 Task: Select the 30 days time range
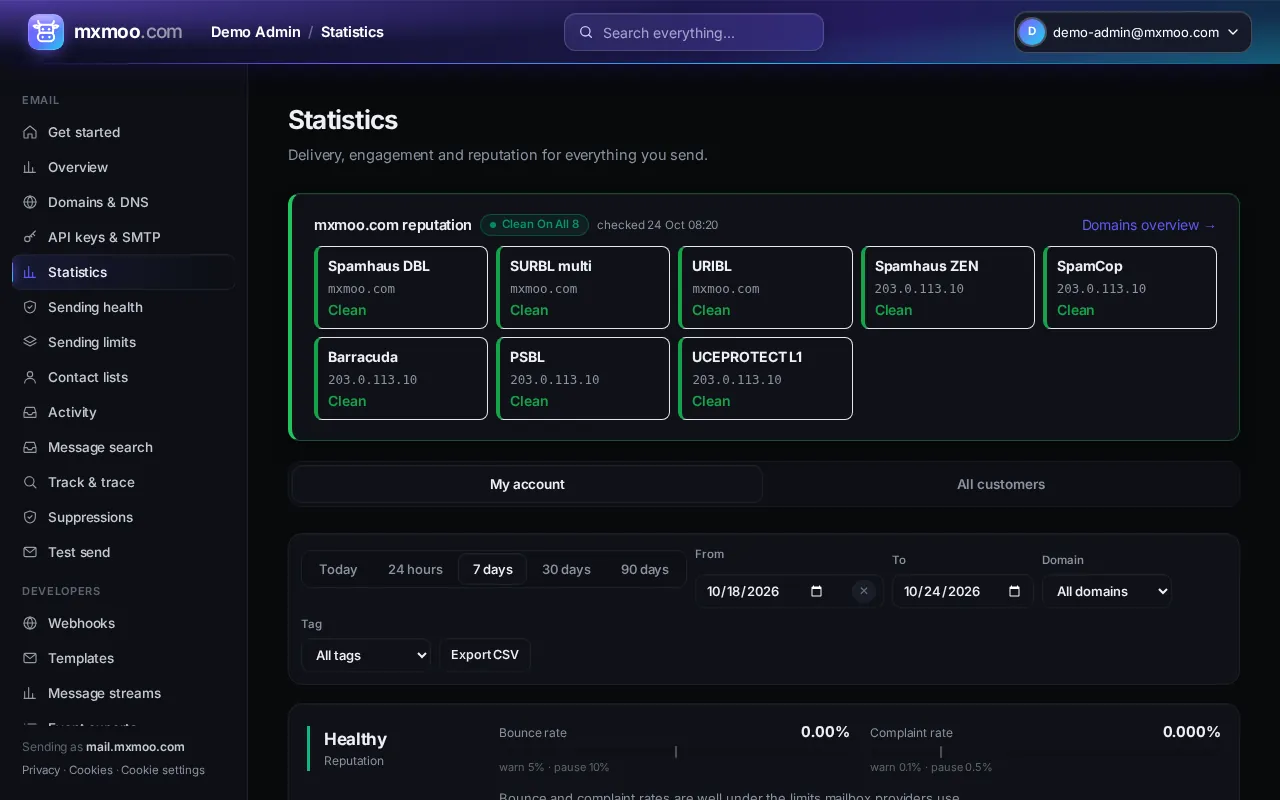[566, 569]
